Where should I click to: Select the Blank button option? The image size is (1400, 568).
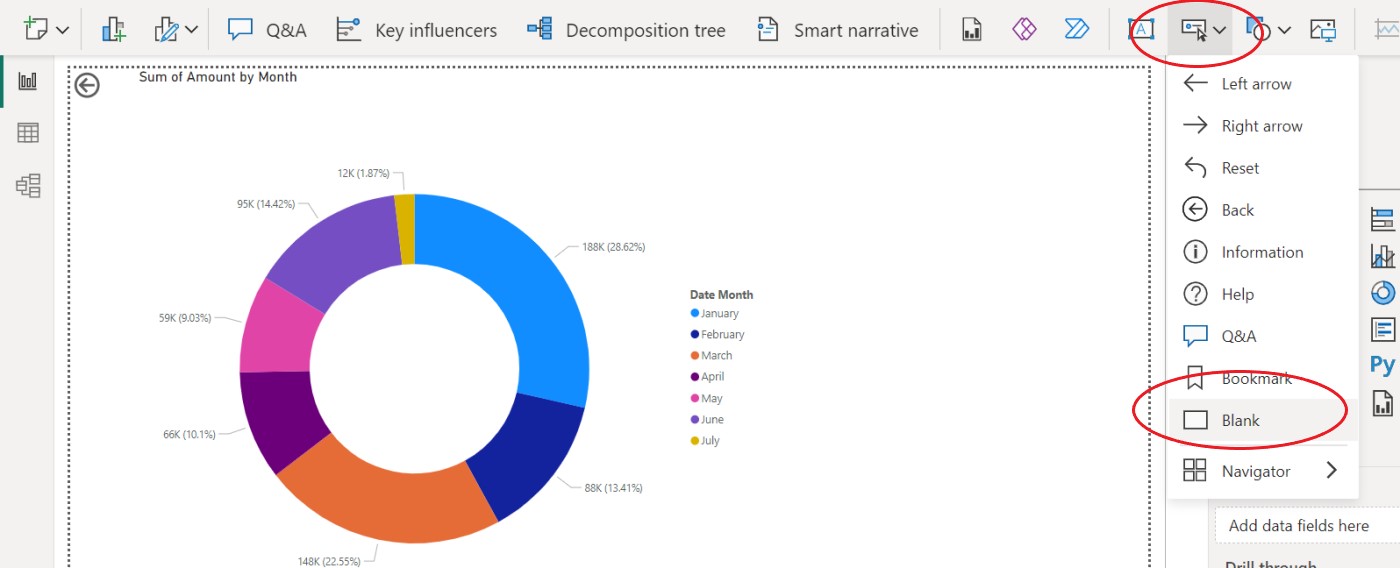coord(1262,420)
